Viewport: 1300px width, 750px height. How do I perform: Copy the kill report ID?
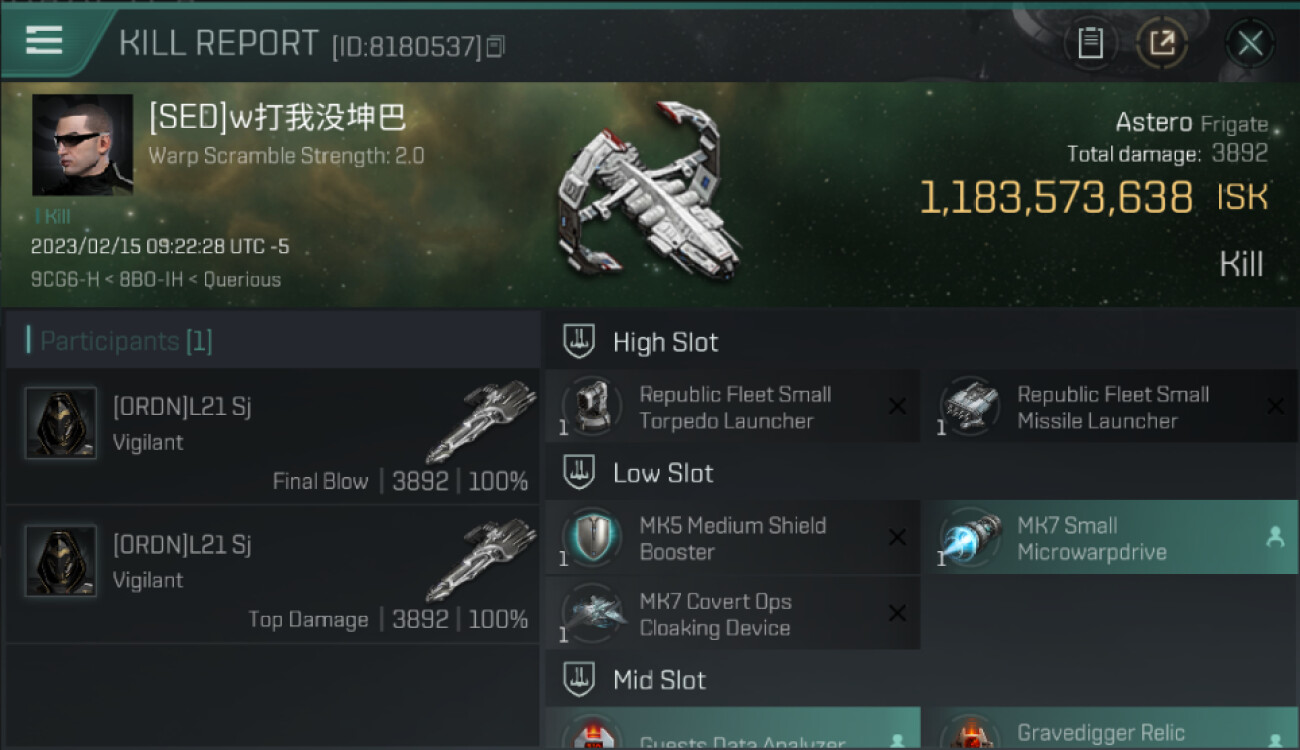(496, 46)
